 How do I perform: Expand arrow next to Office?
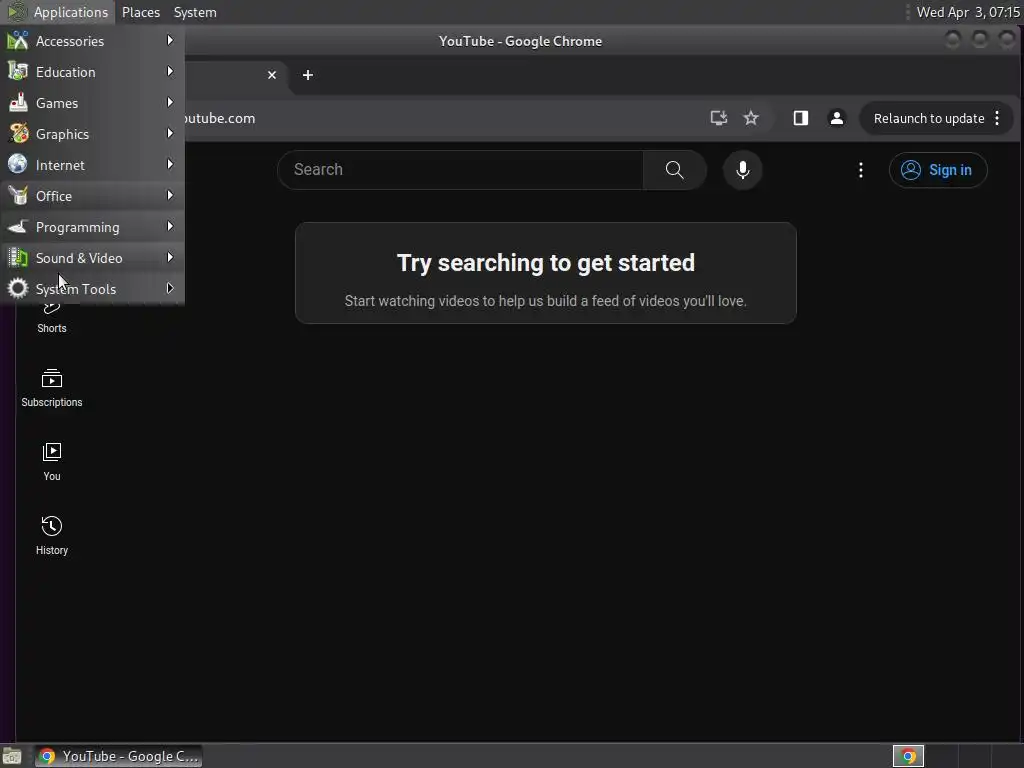click(170, 195)
